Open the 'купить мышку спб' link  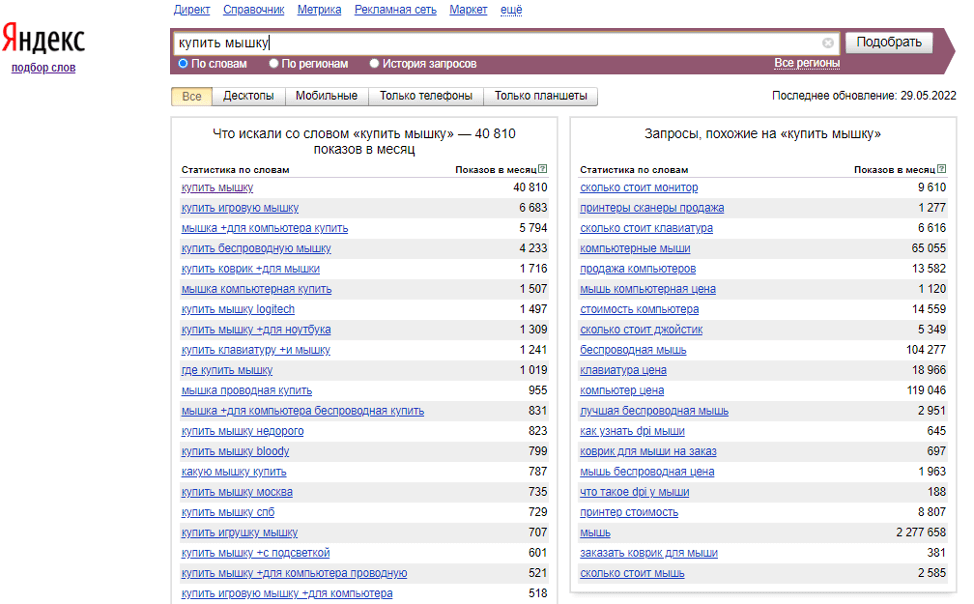(228, 513)
